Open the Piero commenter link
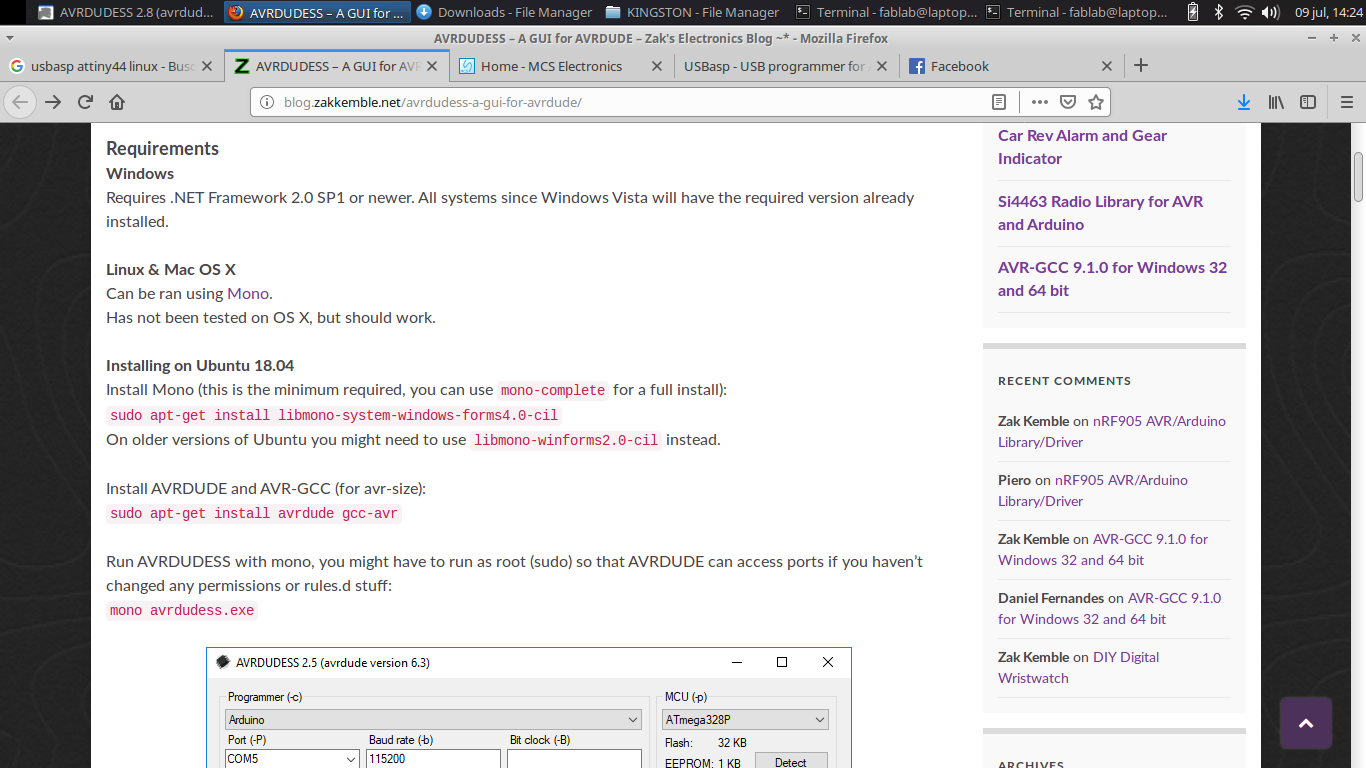The height and width of the screenshot is (768, 1366). [1014, 480]
